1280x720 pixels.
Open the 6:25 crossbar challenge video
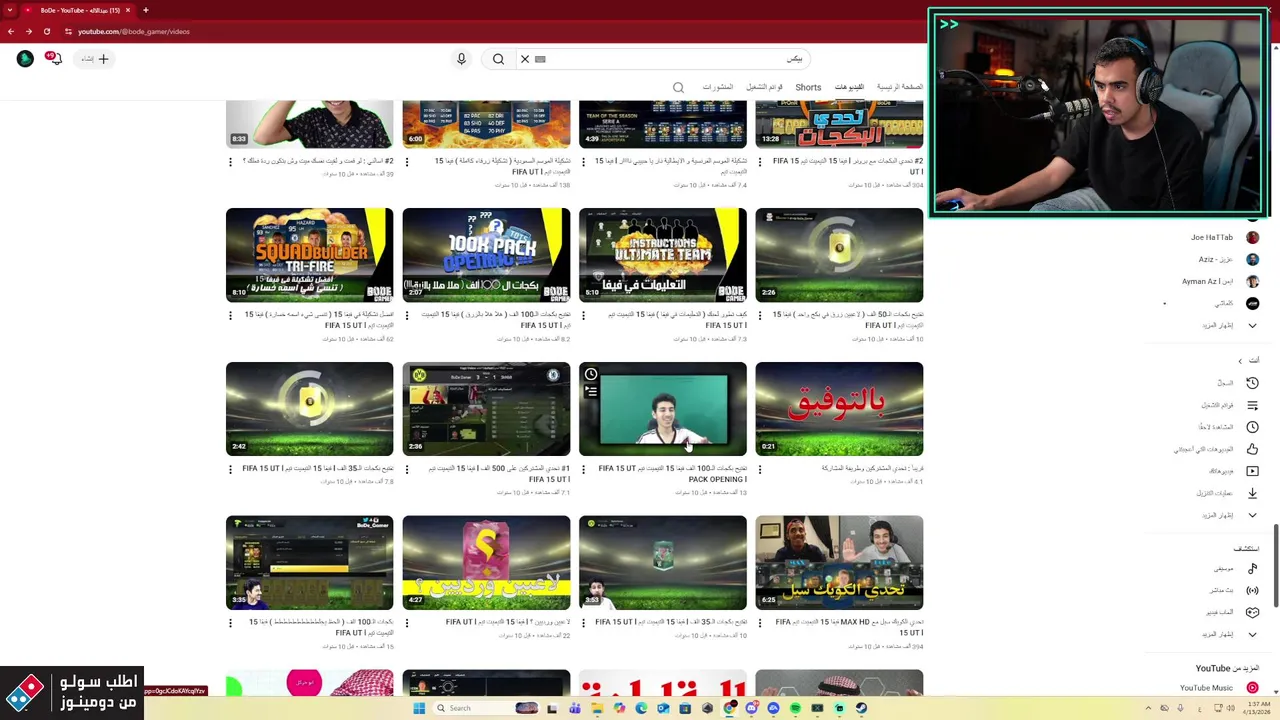[x=839, y=563]
